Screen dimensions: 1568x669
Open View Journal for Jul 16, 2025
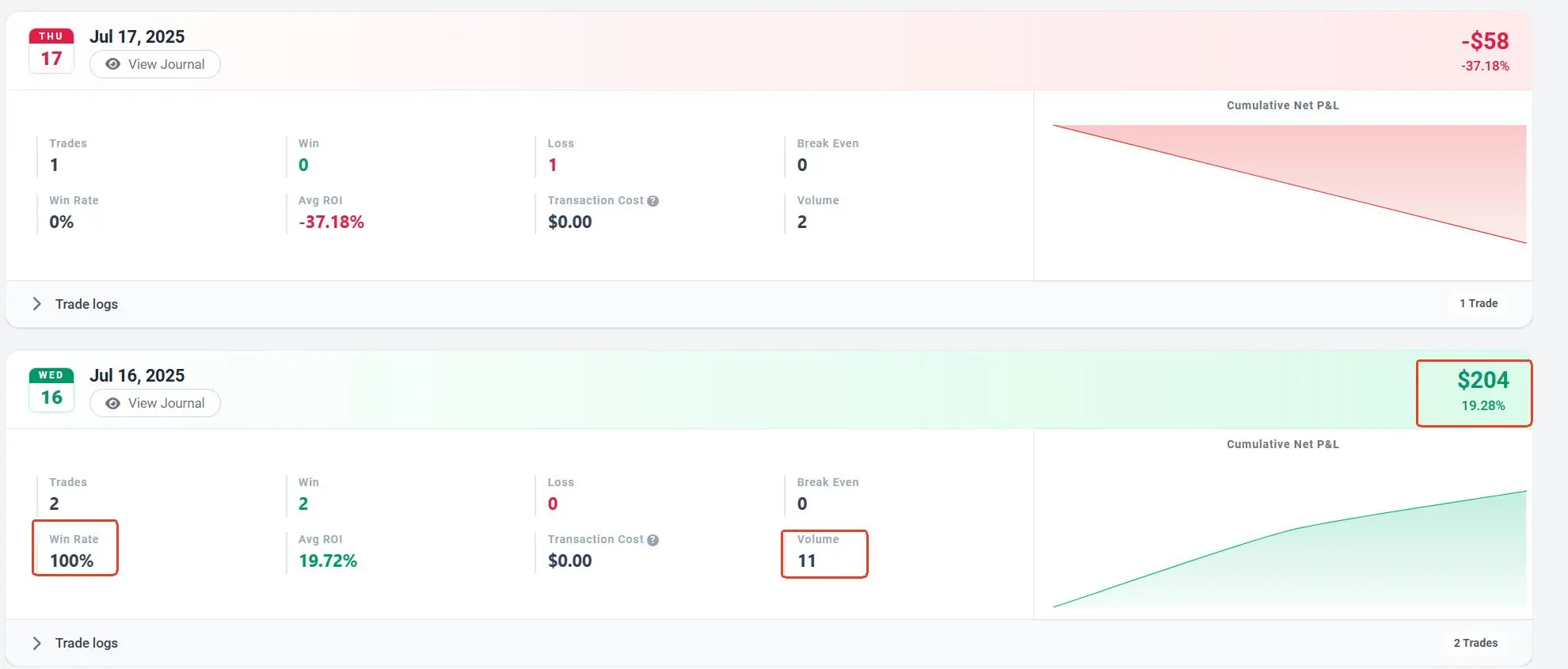[155, 403]
